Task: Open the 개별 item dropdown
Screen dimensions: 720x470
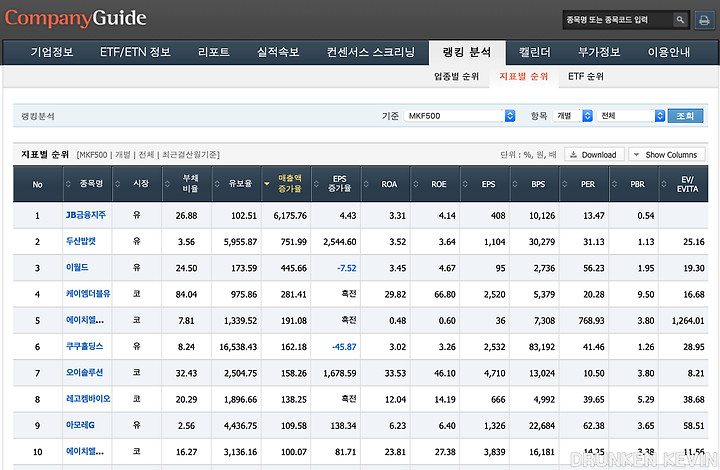Action: tap(573, 116)
